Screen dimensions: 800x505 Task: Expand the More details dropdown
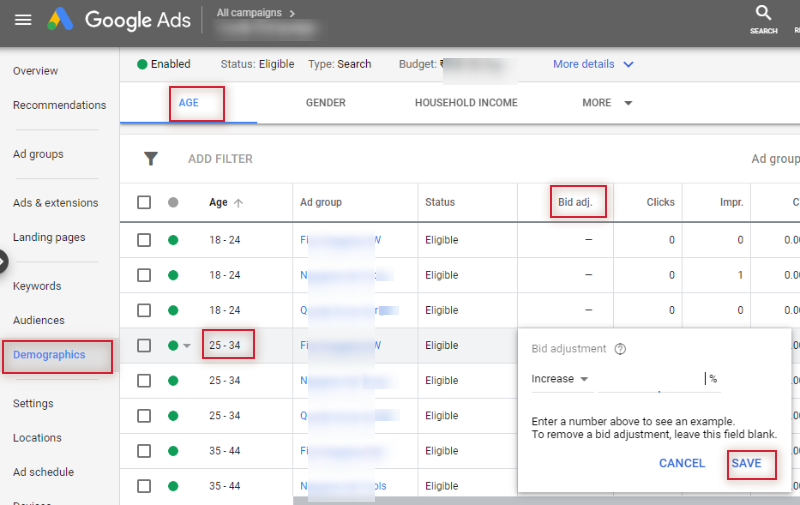click(x=593, y=64)
